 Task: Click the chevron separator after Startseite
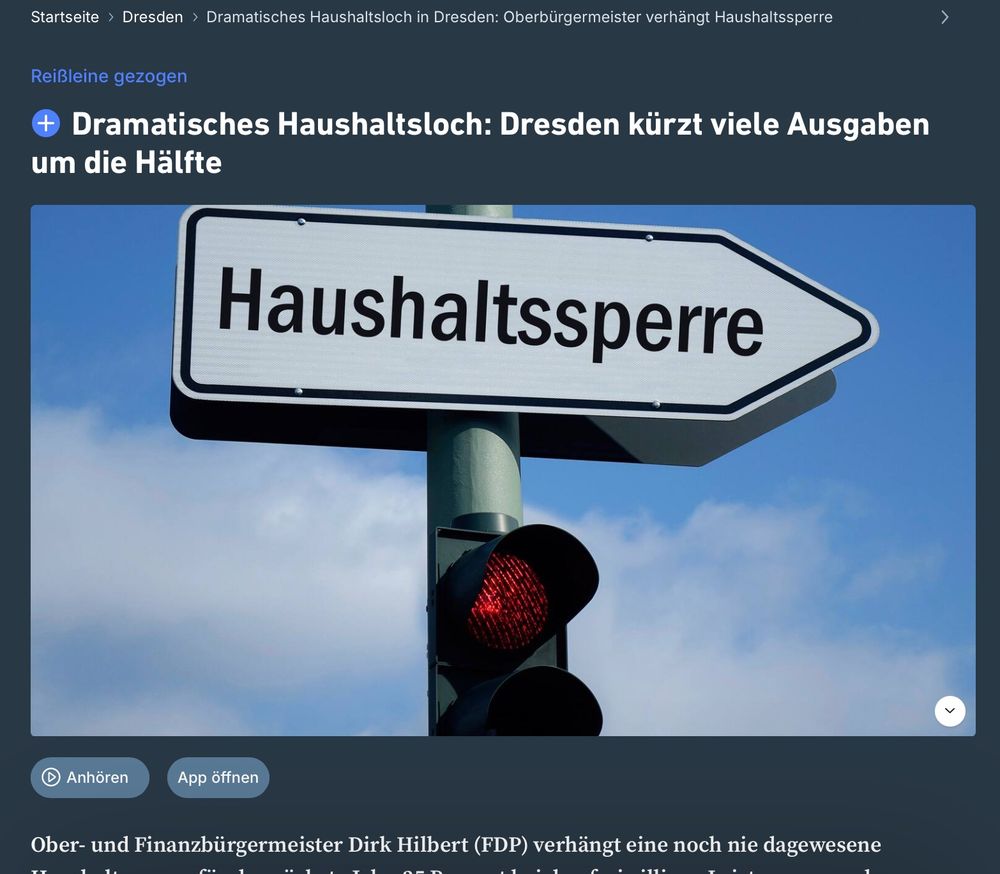[x=111, y=17]
